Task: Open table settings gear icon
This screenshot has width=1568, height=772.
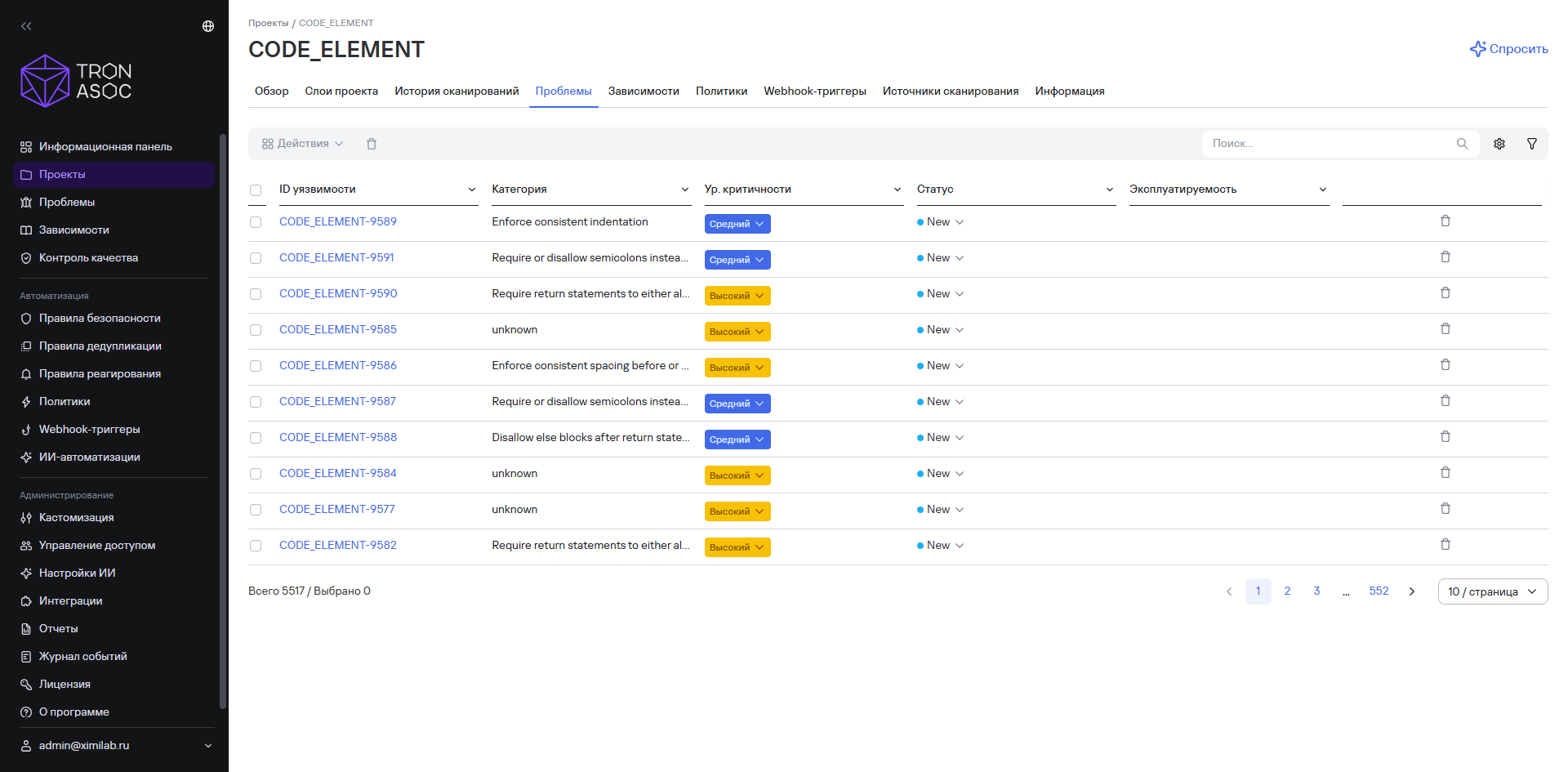Action: [x=1499, y=144]
